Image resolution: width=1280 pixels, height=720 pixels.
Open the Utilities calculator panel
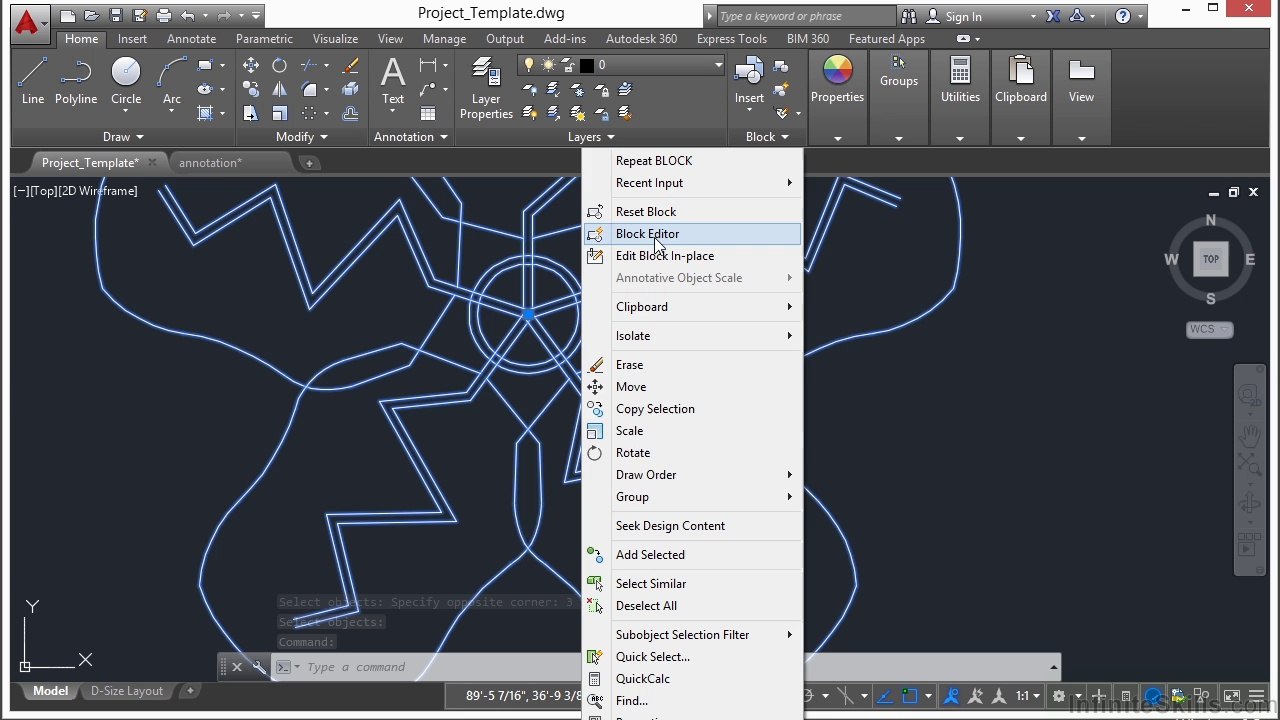click(960, 80)
